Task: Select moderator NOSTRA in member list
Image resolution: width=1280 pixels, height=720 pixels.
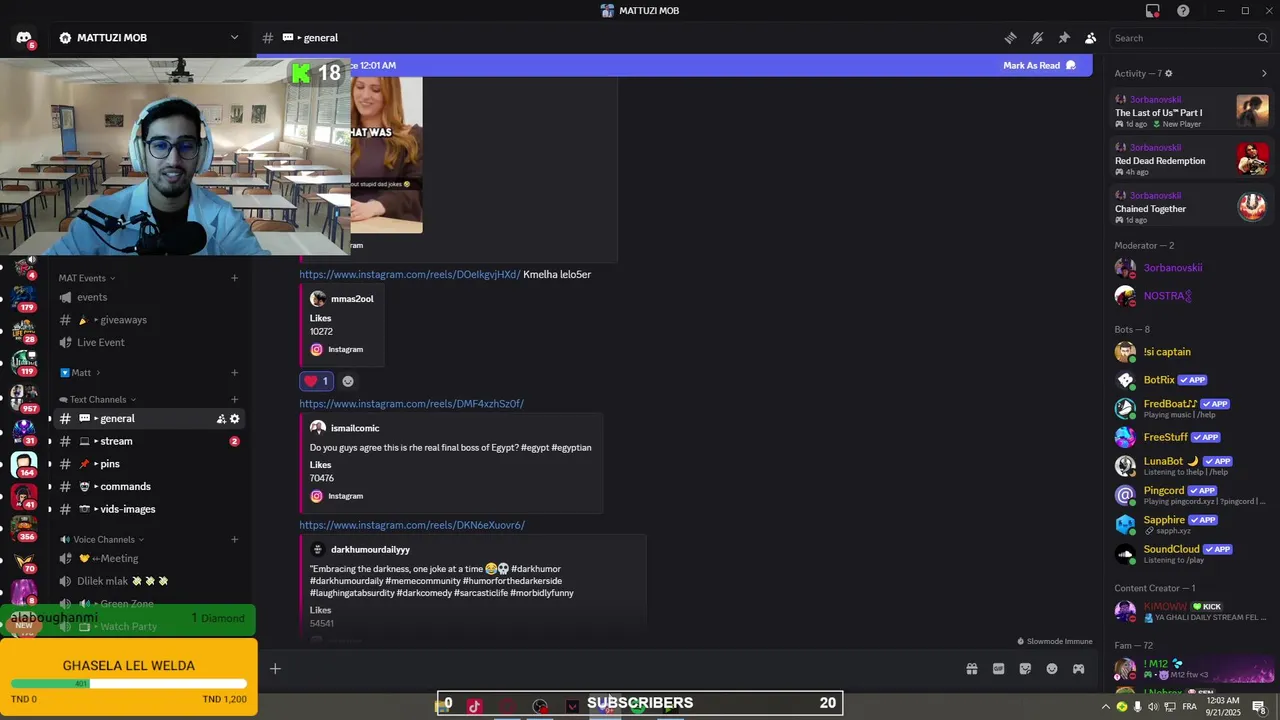Action: pos(1191,296)
